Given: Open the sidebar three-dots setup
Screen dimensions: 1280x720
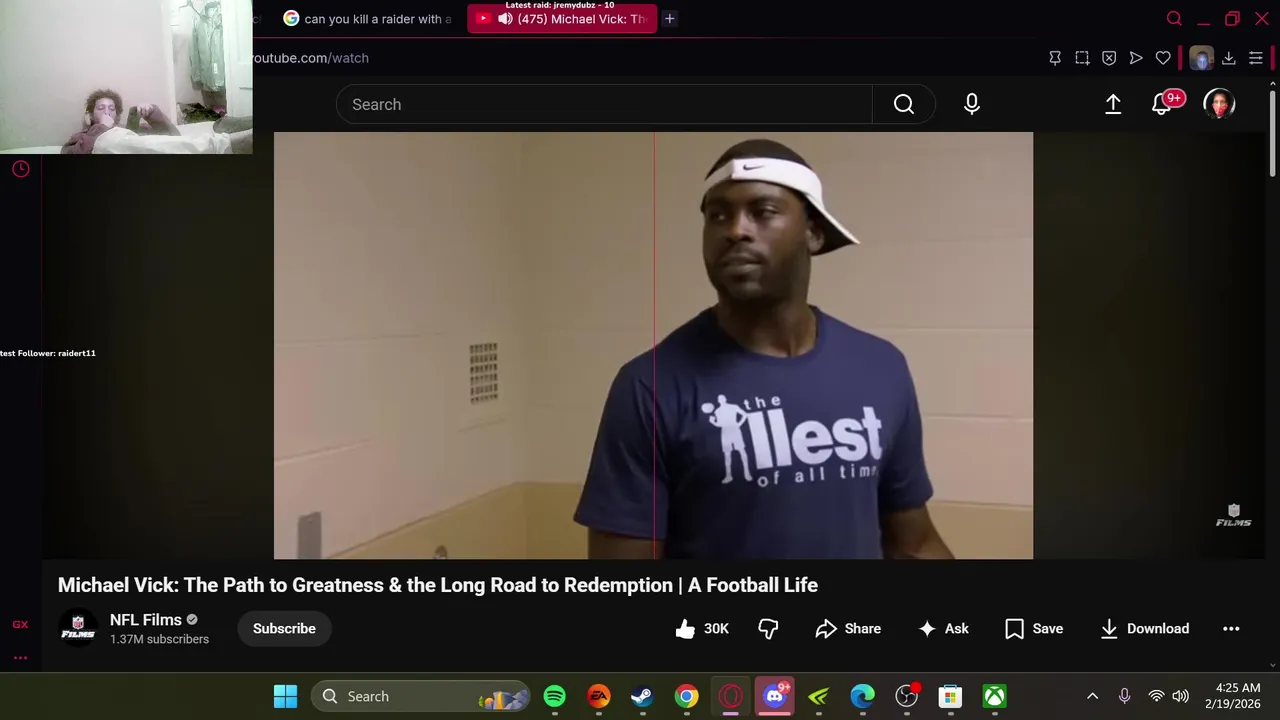Looking at the screenshot, I should point(20,658).
